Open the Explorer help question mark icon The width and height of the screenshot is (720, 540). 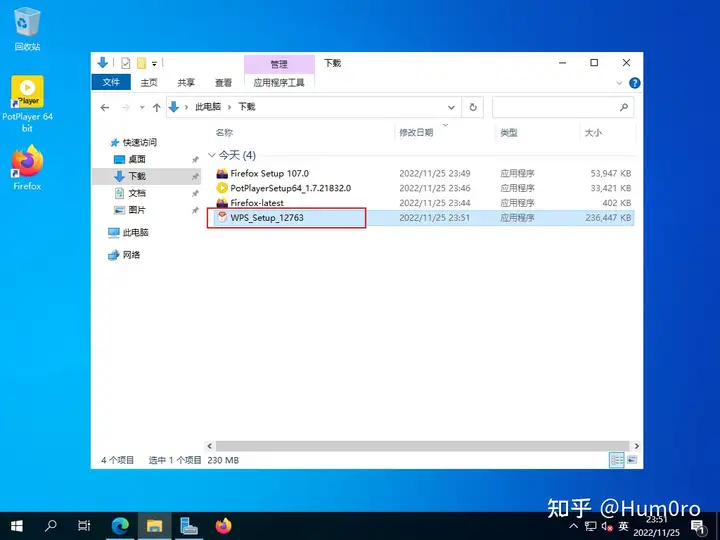pyautogui.click(x=635, y=83)
